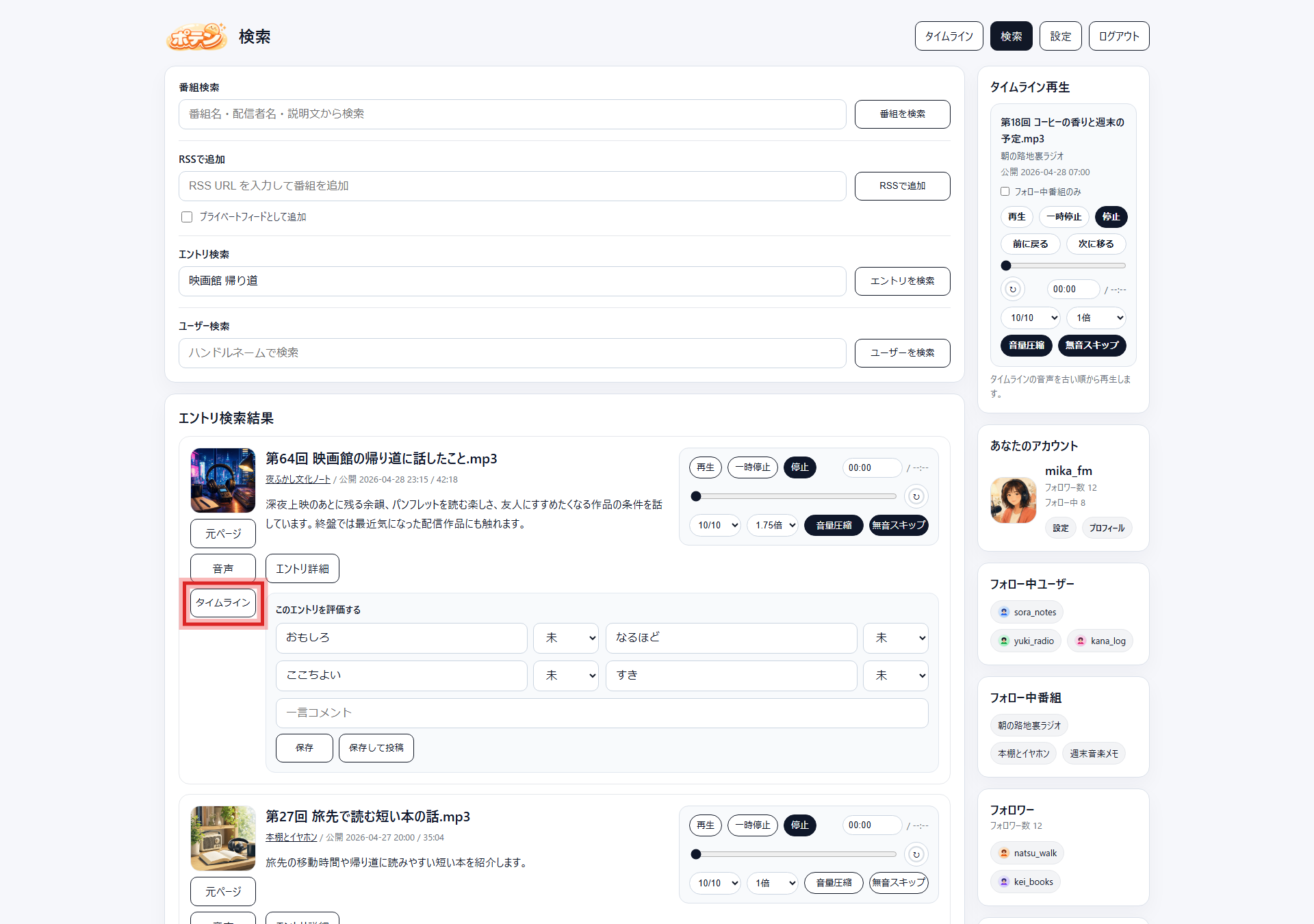Image resolution: width=1314 pixels, height=924 pixels.
Task: Toggle 無音スキップ for 第27回 entry
Action: coord(899,883)
